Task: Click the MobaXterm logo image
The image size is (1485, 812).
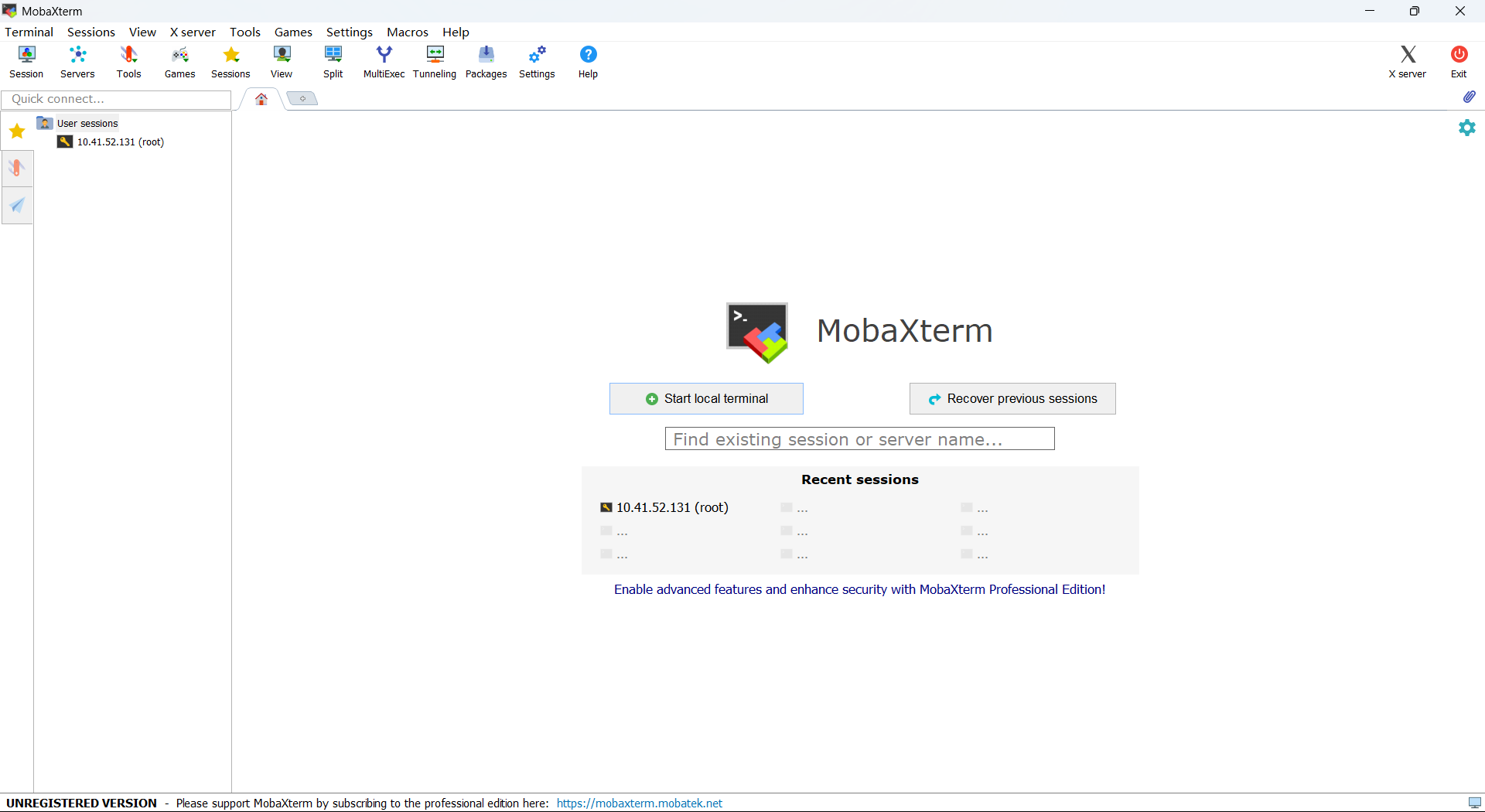Action: (757, 333)
